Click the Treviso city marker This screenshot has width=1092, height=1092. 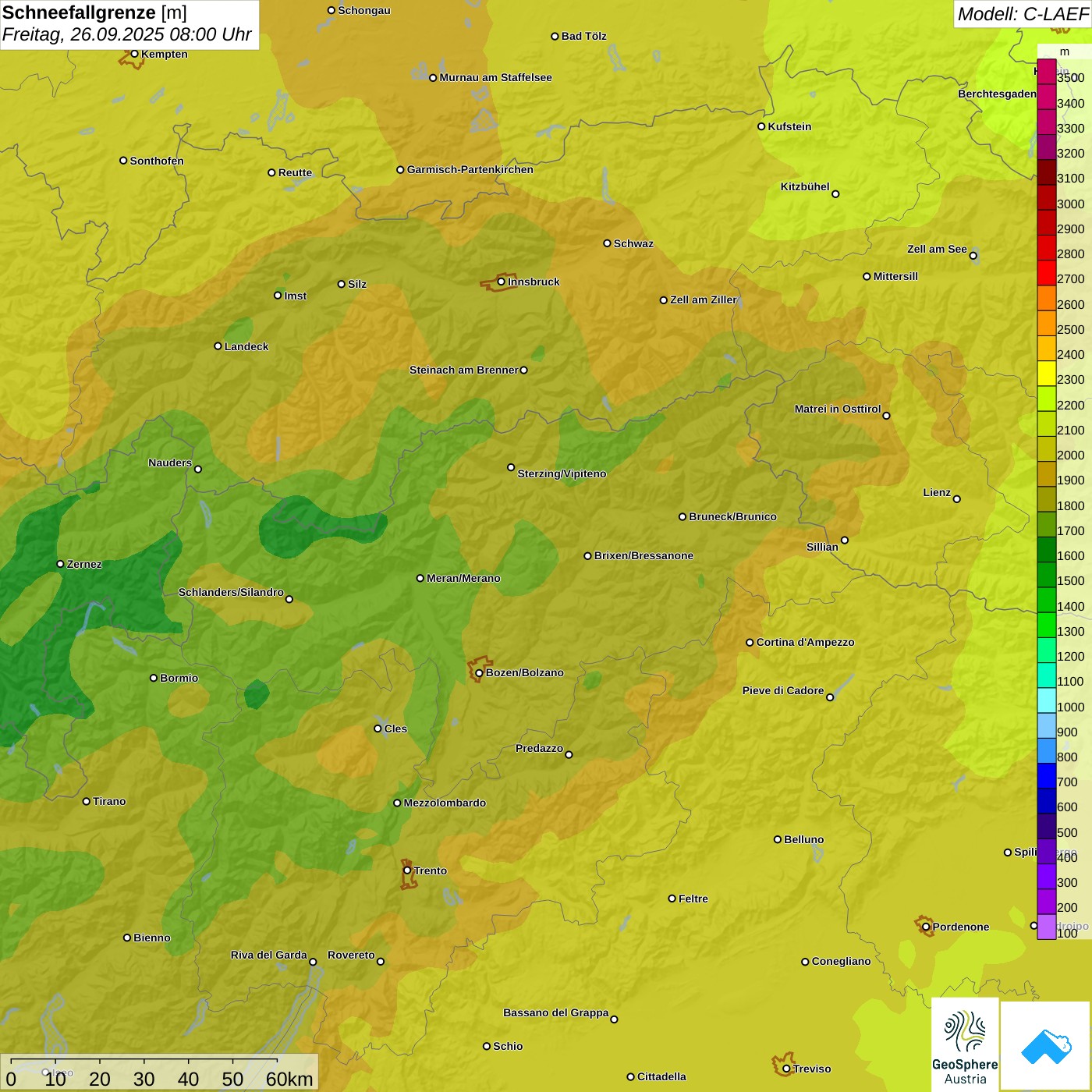786,1069
